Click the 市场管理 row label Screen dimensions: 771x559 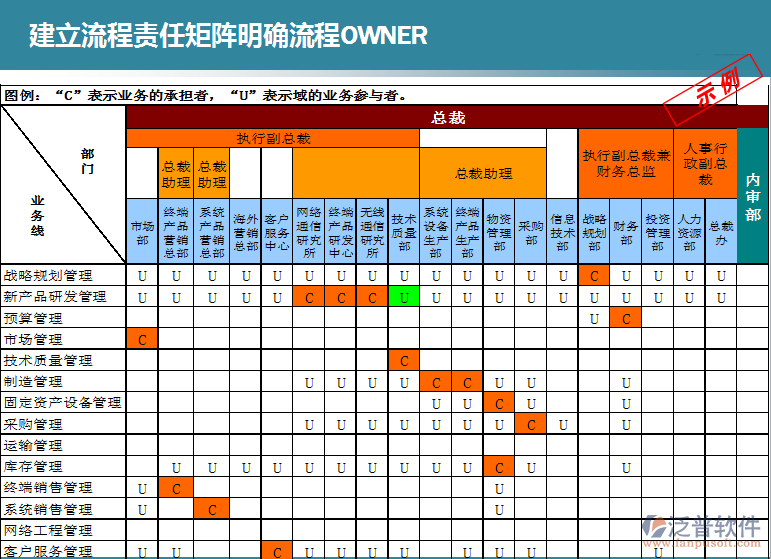point(33,339)
